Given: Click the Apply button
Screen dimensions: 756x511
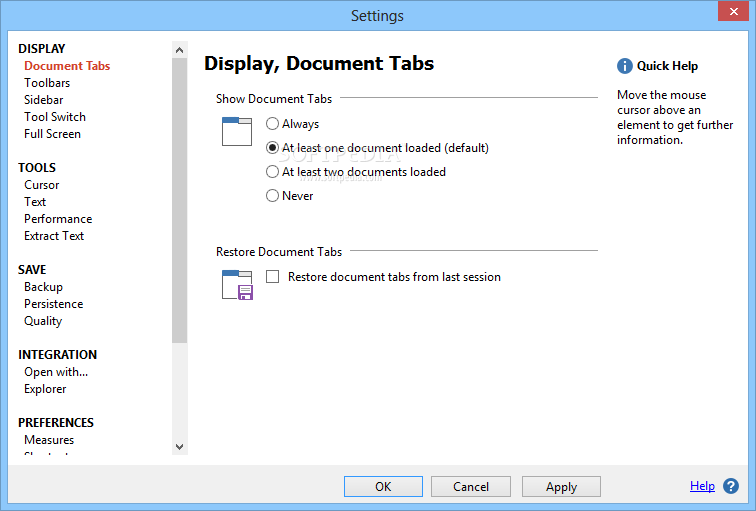Looking at the screenshot, I should click(561, 486).
